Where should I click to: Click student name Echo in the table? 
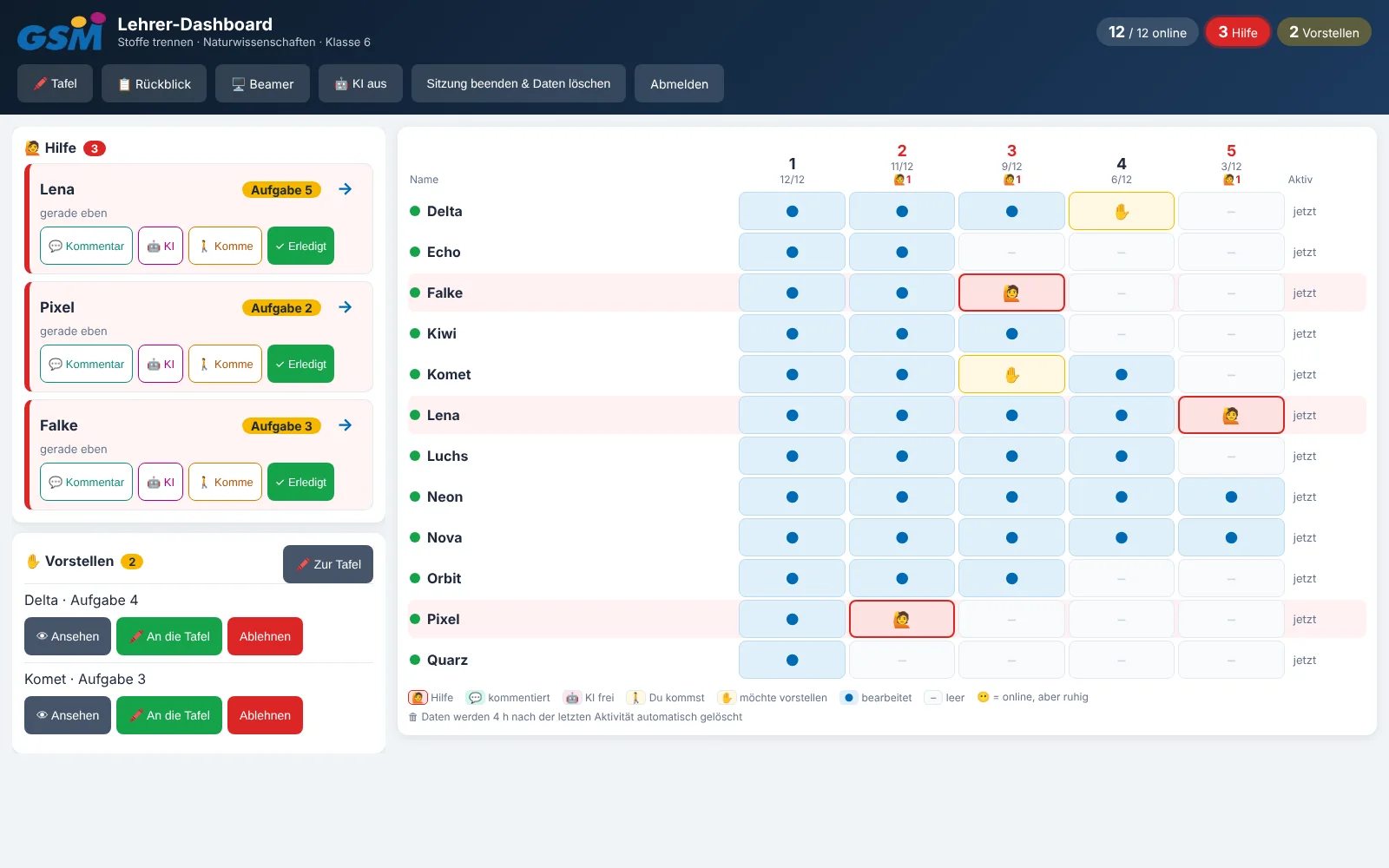click(x=444, y=252)
